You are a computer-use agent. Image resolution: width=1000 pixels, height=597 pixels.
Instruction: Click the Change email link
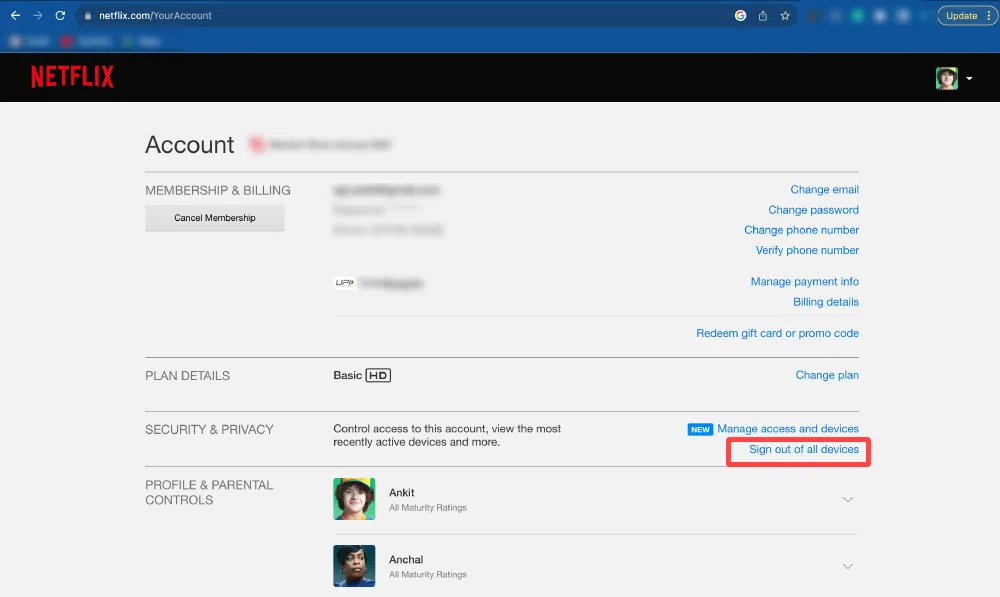pyautogui.click(x=825, y=189)
